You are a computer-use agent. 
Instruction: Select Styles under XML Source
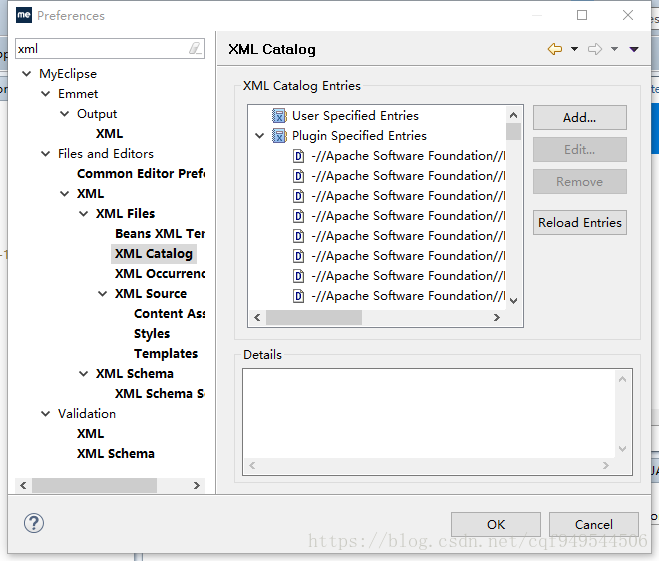pyautogui.click(x=152, y=334)
